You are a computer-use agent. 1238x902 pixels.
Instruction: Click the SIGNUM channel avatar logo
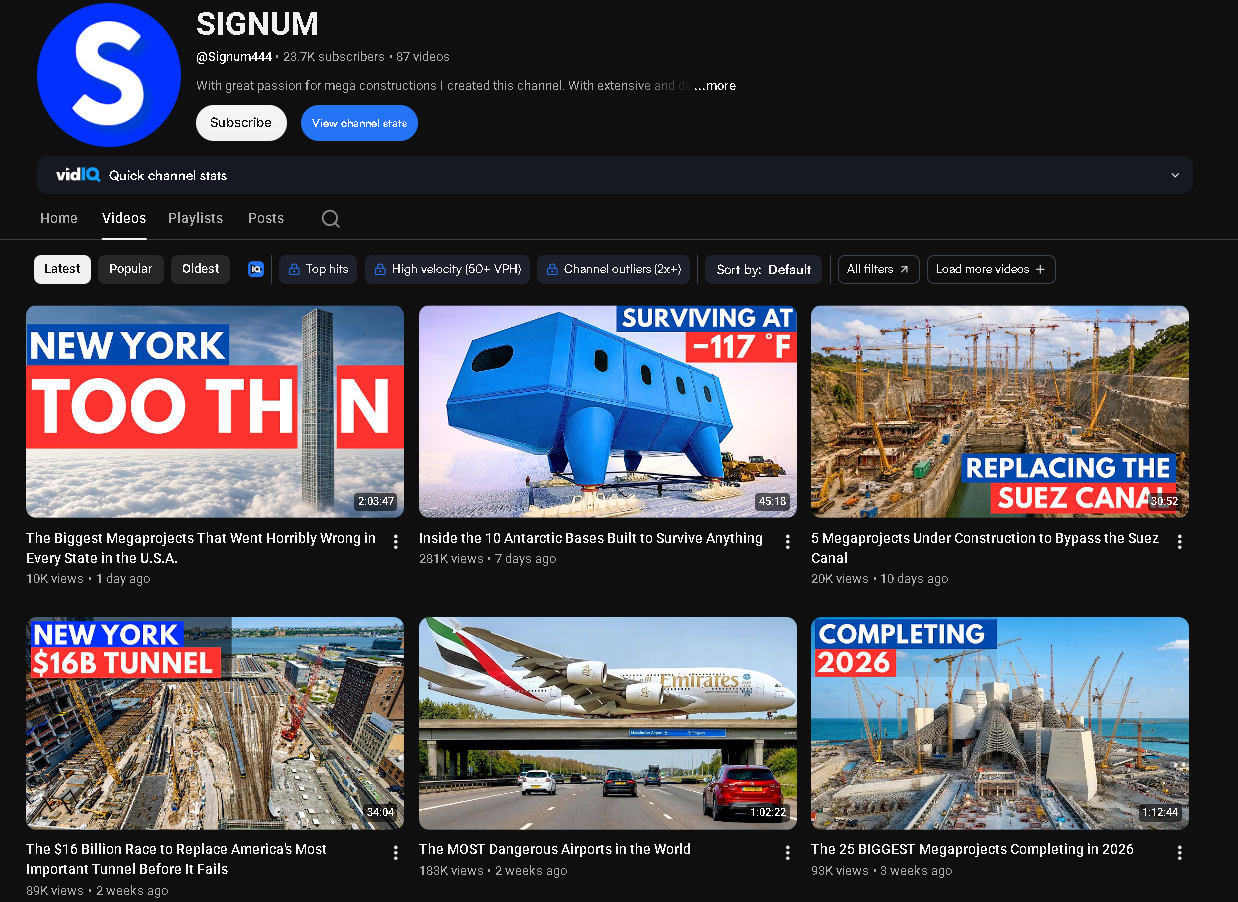click(x=109, y=75)
